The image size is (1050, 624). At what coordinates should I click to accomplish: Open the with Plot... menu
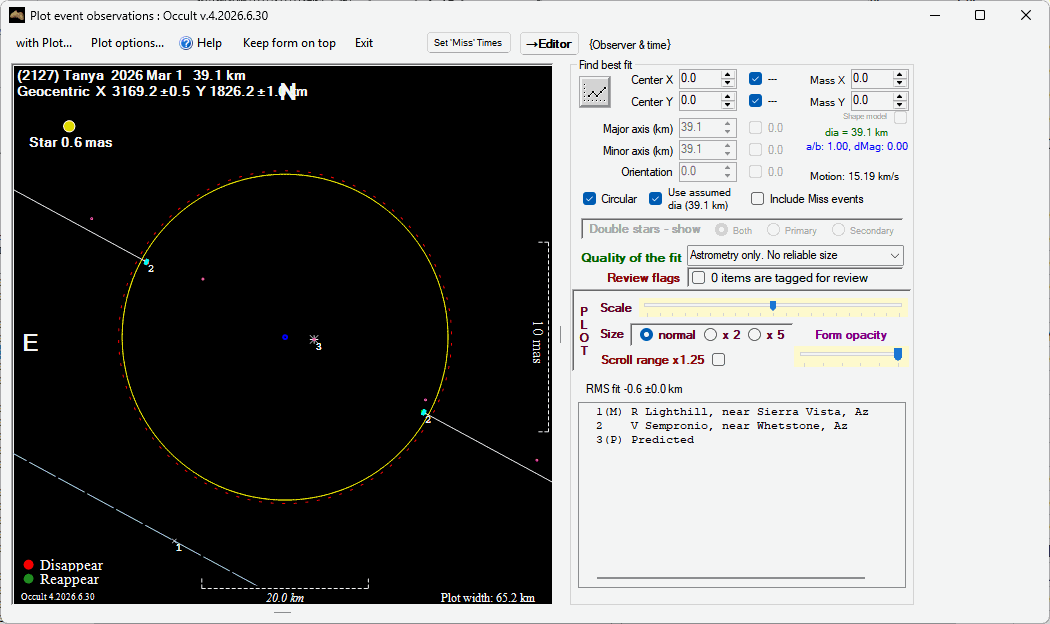[44, 43]
